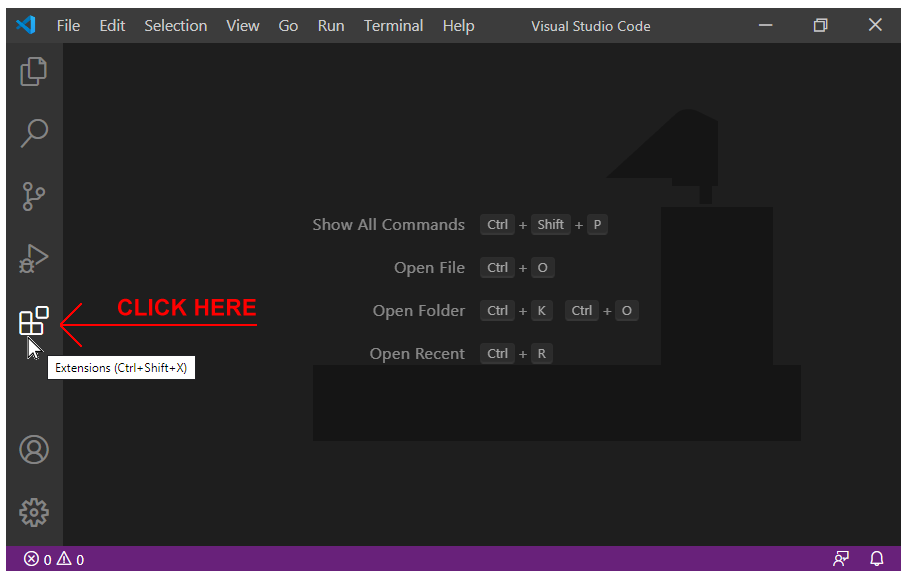Open the Terminal menu
Screen dimensions: 904x576
393,26
